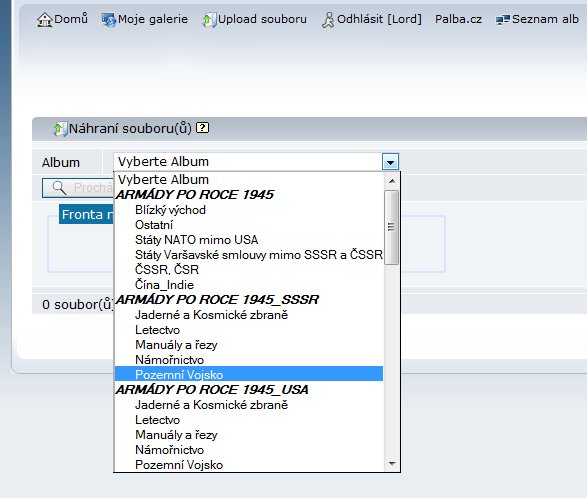This screenshot has width=587, height=498.
Task: Click the dropdown list scrollbar thumb
Action: click(392, 227)
